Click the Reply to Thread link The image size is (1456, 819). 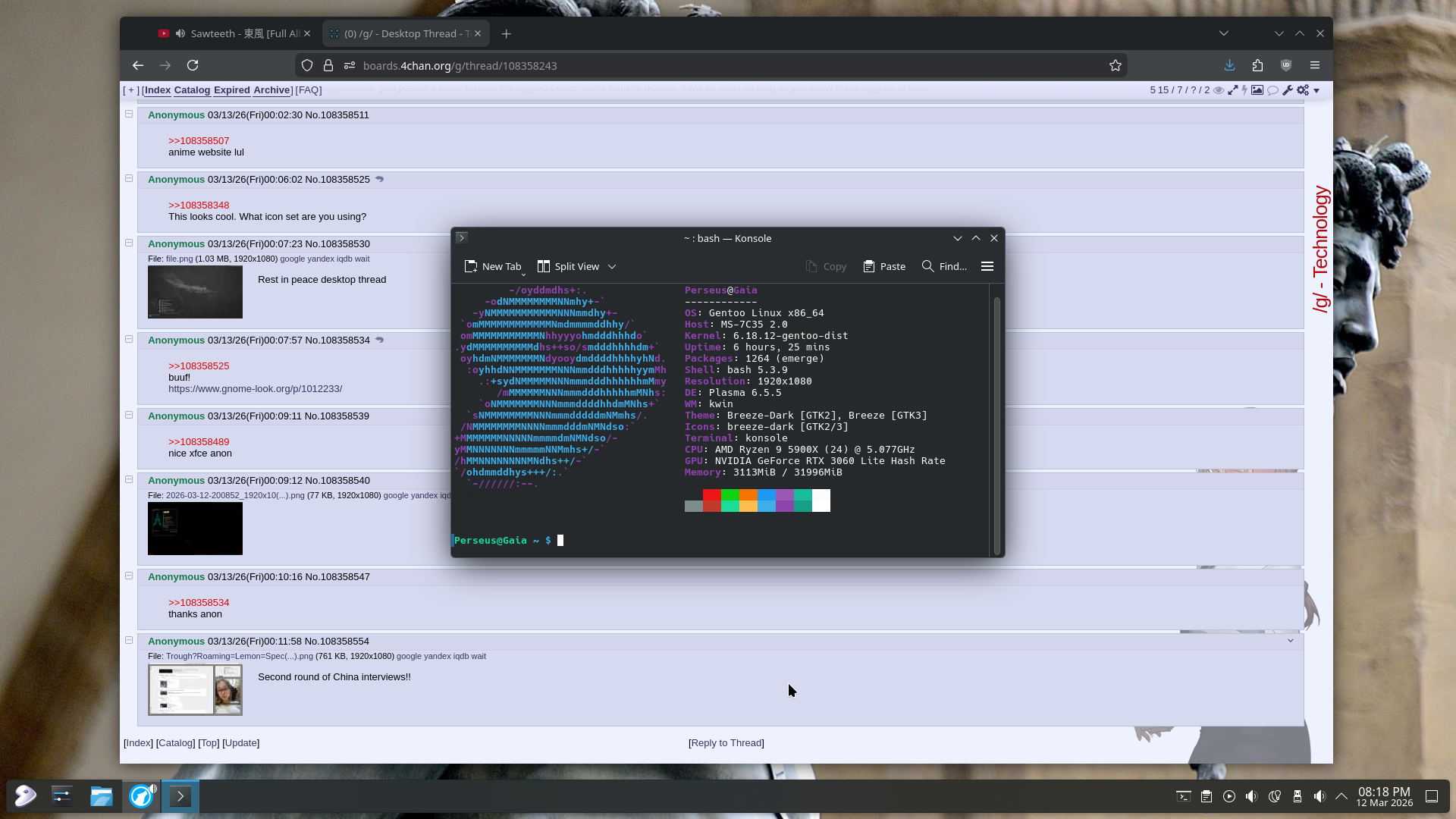coord(726,743)
